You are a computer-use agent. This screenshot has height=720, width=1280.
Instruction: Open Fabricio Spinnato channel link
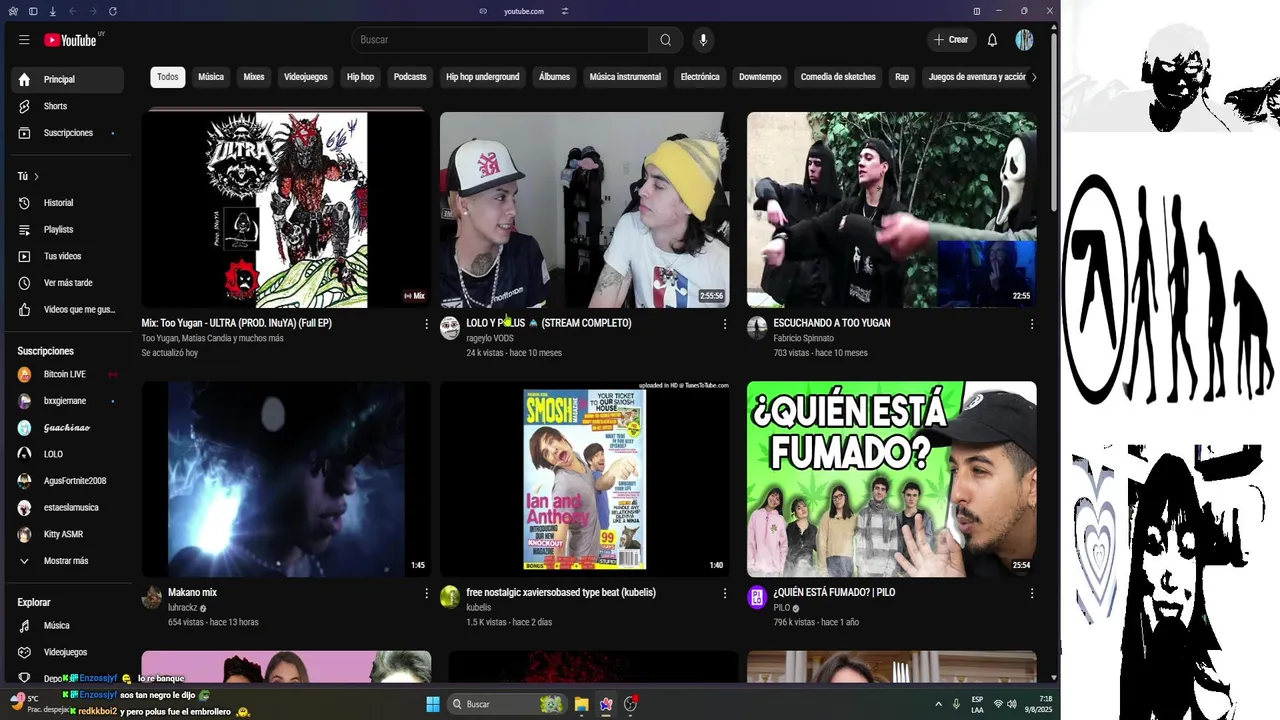pos(804,339)
